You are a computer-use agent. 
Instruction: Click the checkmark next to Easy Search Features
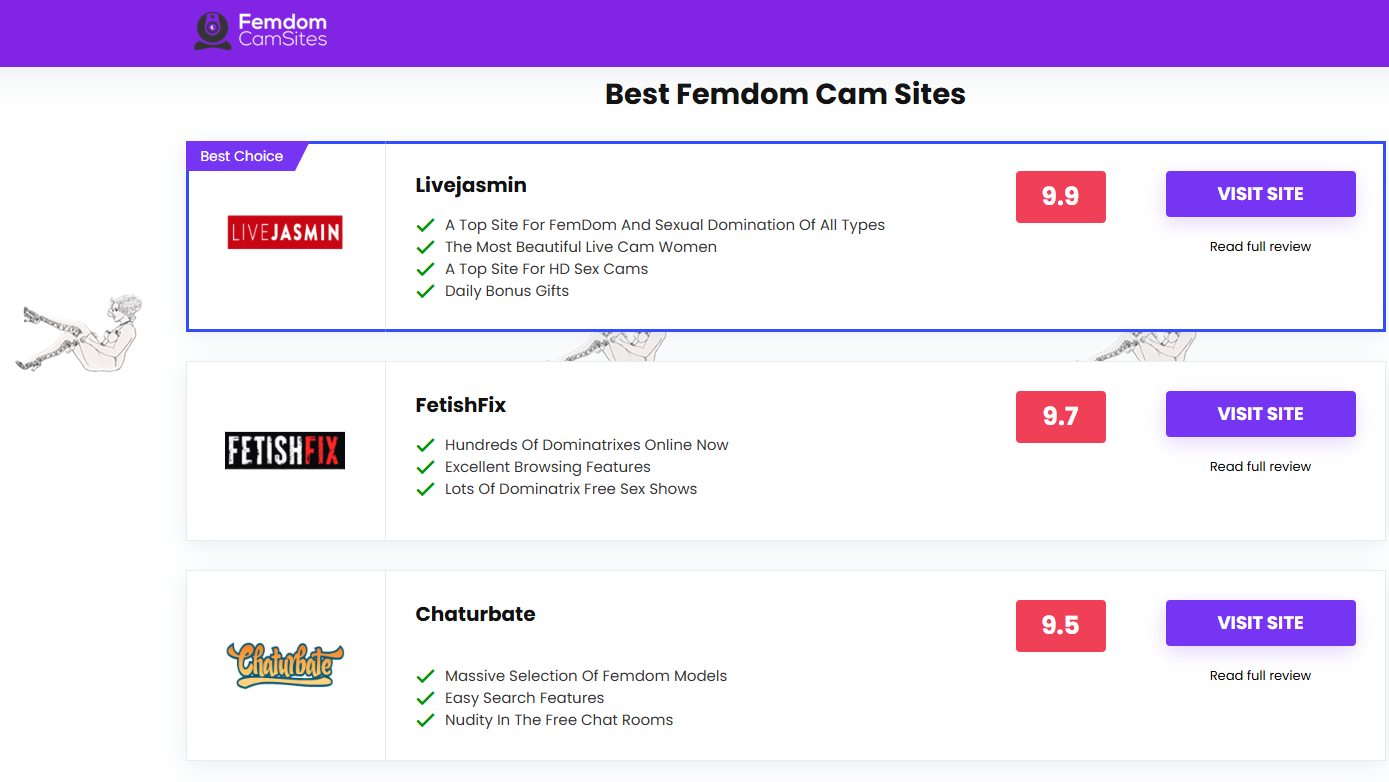tap(426, 699)
